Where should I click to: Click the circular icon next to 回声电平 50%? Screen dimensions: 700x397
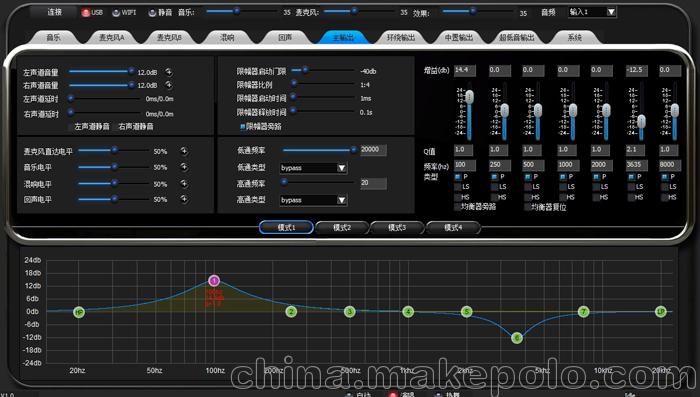pos(184,199)
